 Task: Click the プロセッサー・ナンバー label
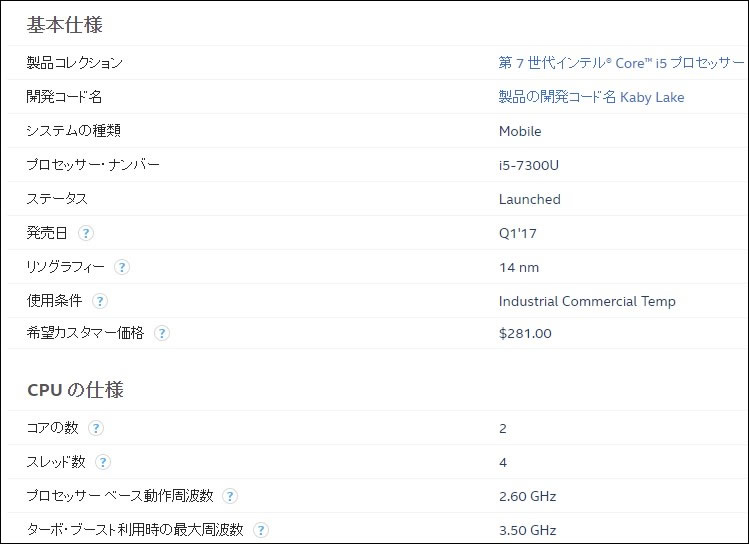[93, 165]
